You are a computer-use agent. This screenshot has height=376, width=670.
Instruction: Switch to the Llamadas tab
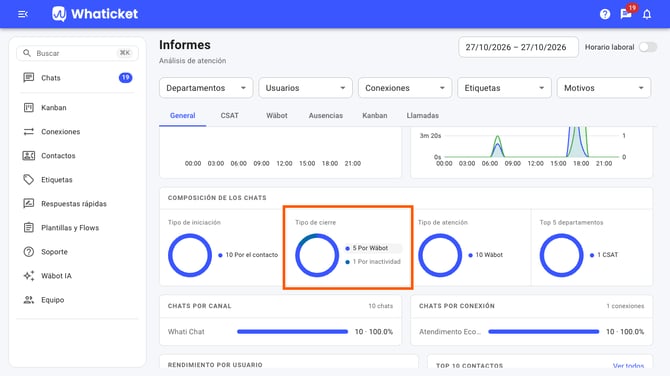coord(423,115)
